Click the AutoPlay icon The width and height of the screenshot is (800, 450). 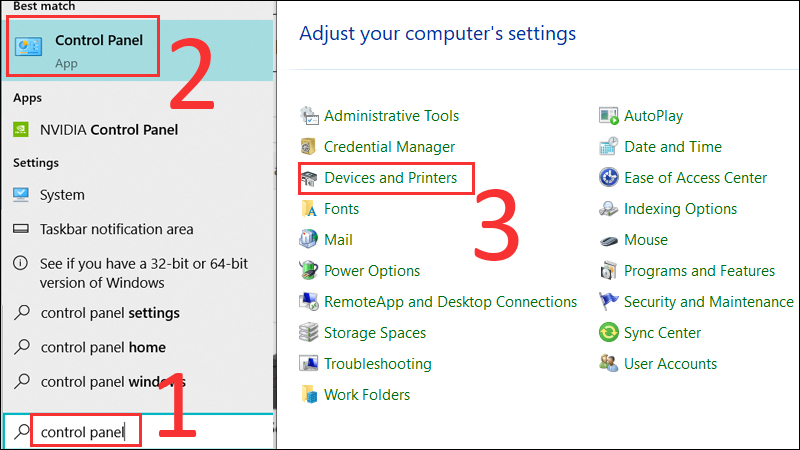pos(609,116)
